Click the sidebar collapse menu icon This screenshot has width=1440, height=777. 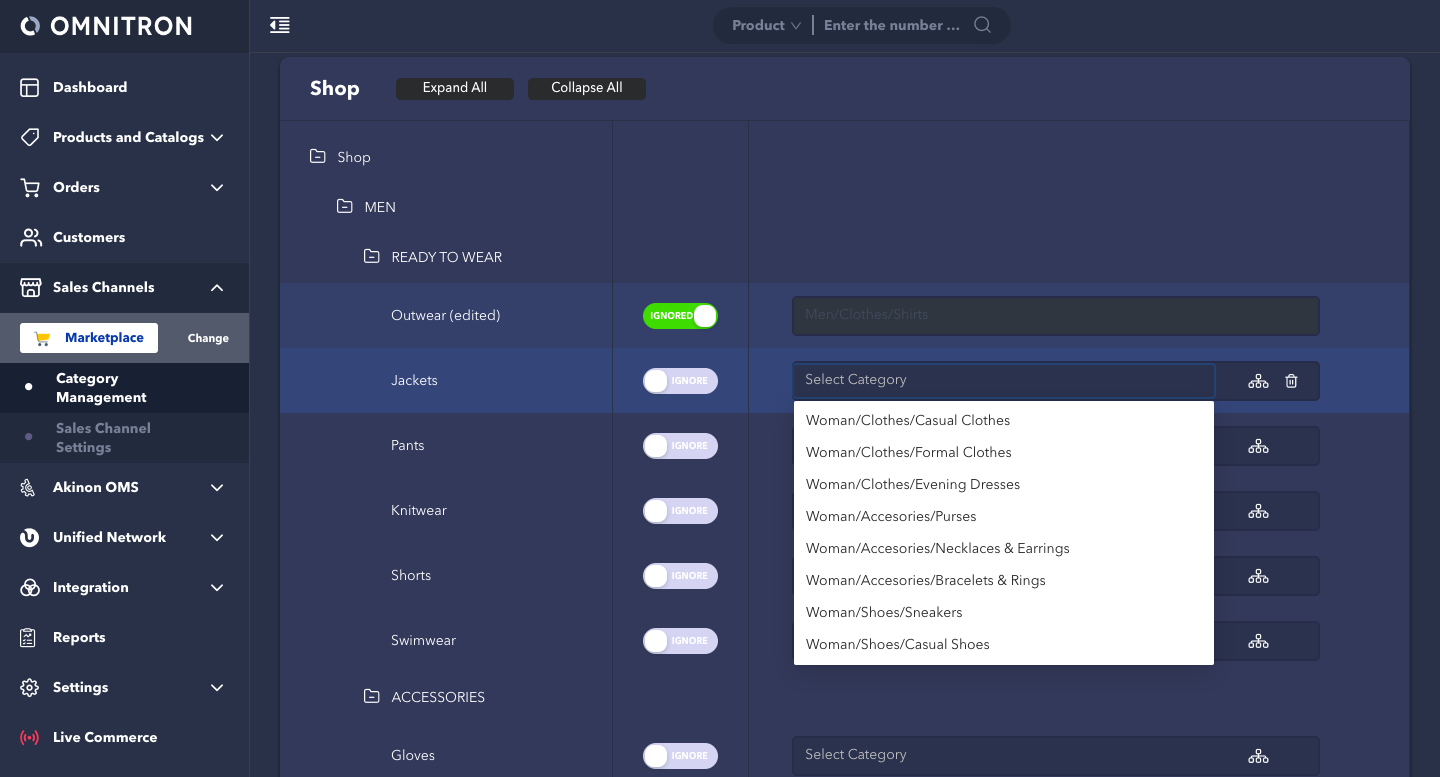280,25
